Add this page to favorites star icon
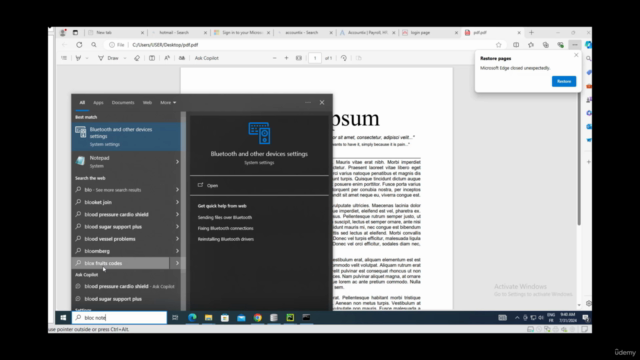Viewport: 640px width, 360px height. pyautogui.click(x=498, y=45)
